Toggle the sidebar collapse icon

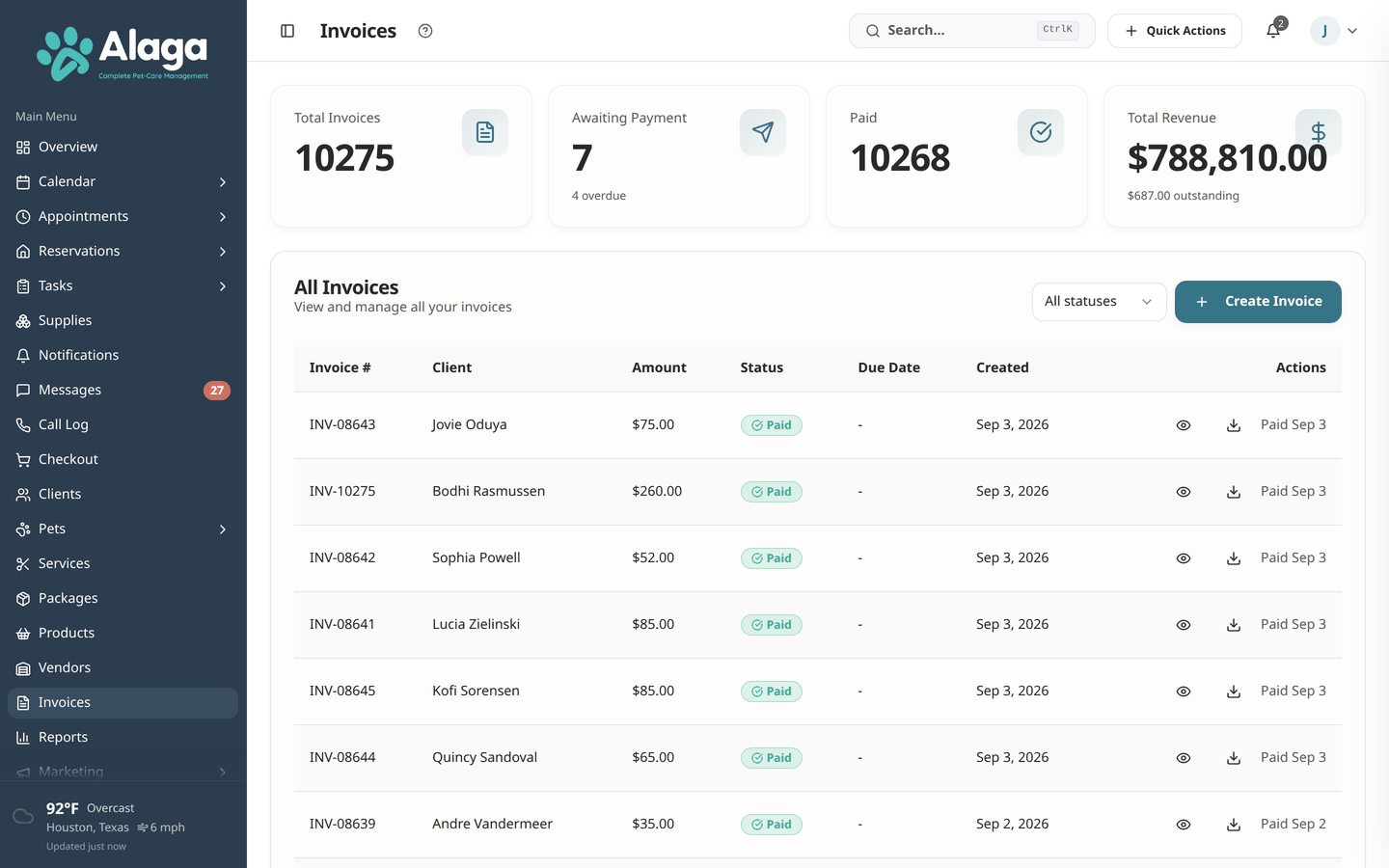pyautogui.click(x=287, y=31)
